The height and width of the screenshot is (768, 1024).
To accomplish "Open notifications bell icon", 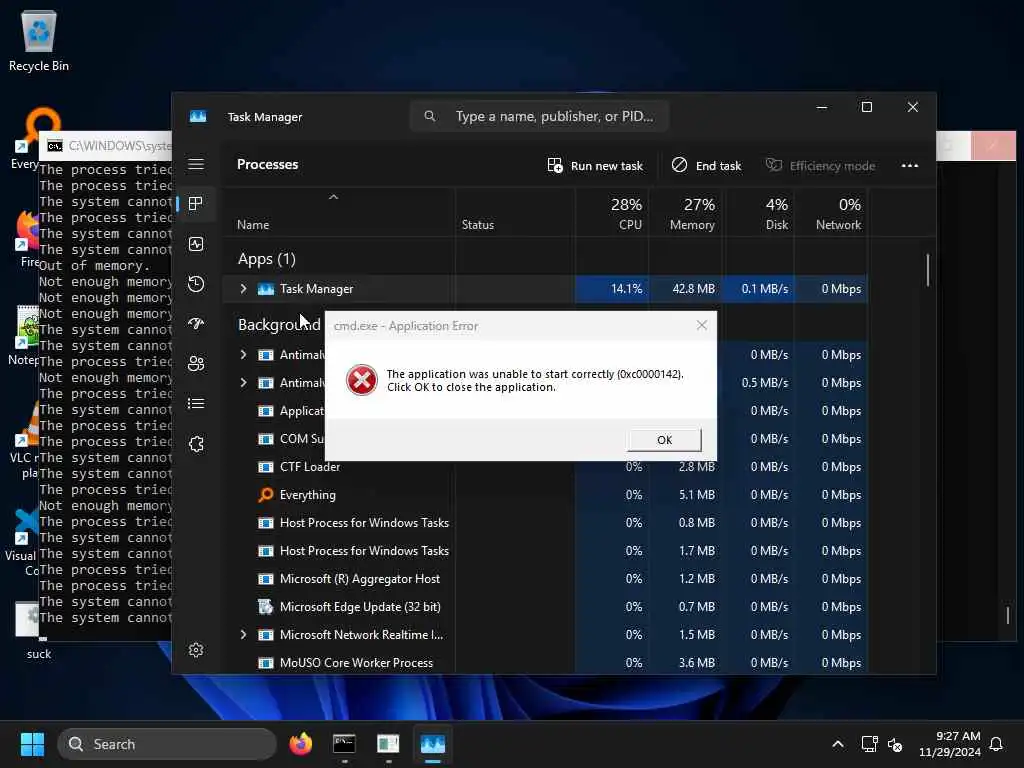I will (997, 744).
